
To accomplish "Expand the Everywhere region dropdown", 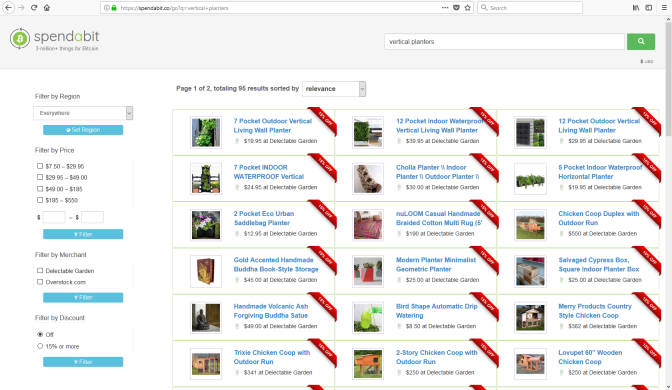I will (x=83, y=113).
